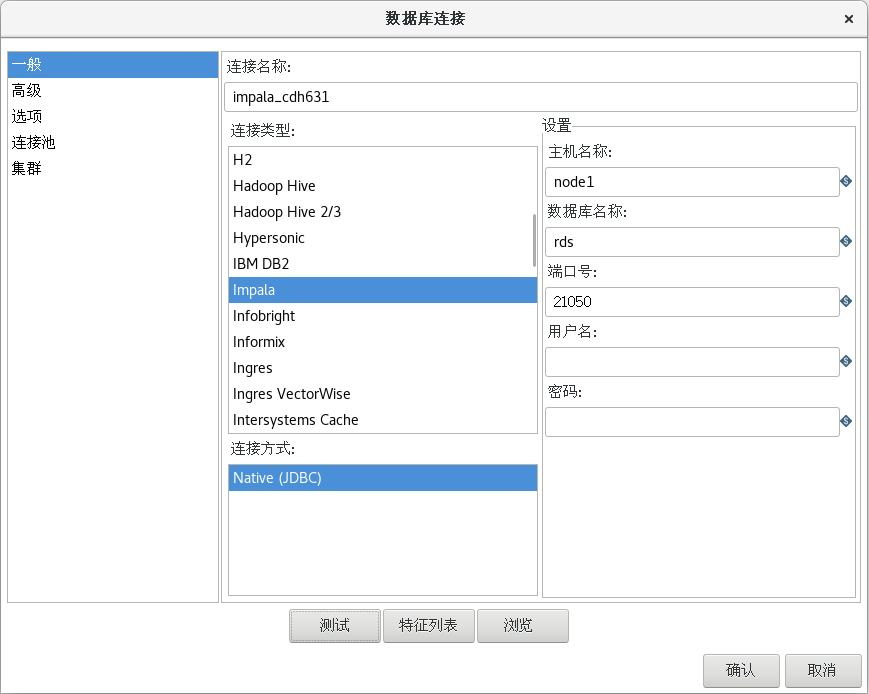Screen dimensions: 869x694
Task: Focus the 主机名称 field containing node1
Action: pyautogui.click(x=692, y=182)
